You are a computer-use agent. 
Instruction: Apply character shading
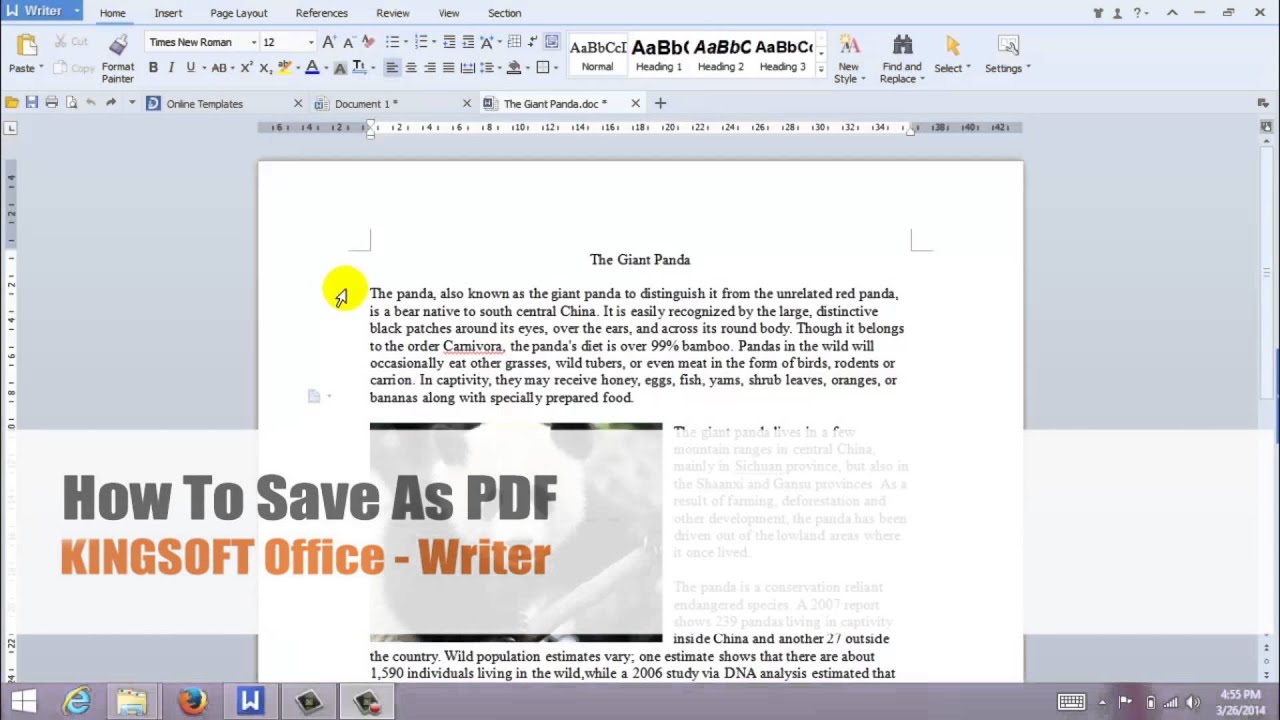pyautogui.click(x=340, y=68)
